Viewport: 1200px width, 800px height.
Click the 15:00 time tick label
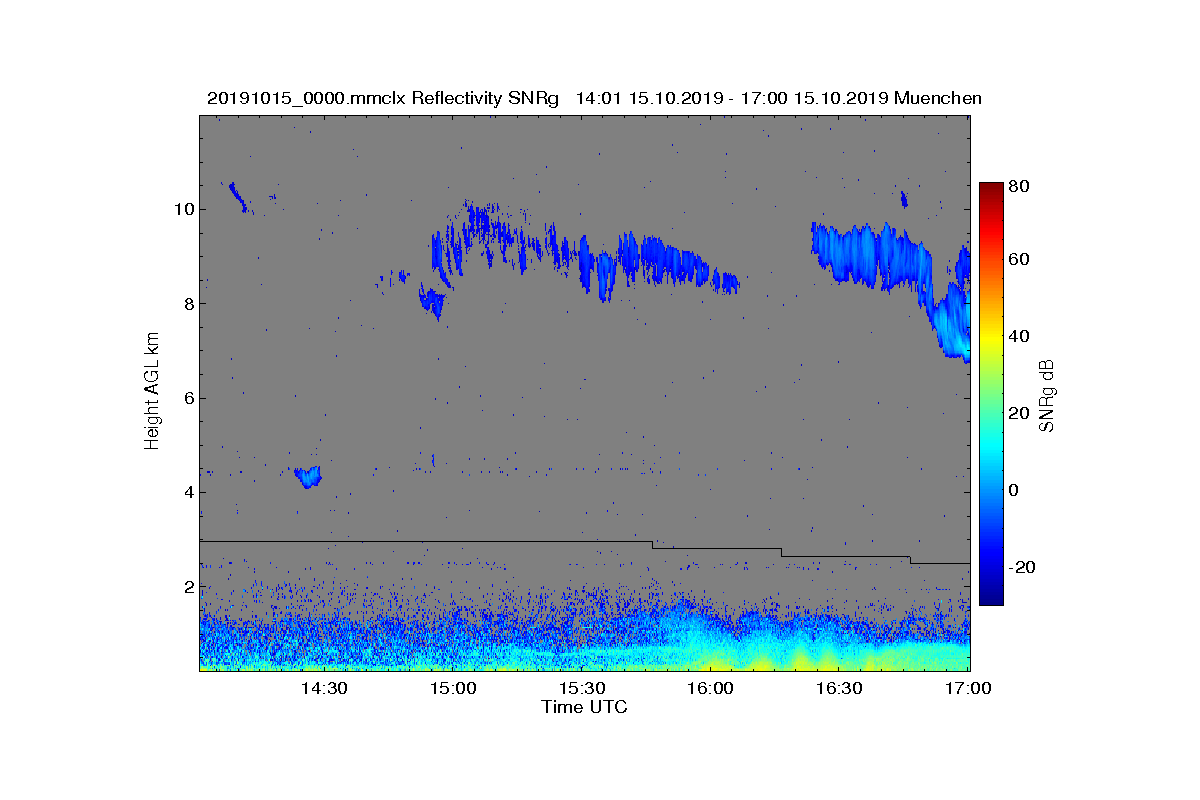[x=453, y=689]
